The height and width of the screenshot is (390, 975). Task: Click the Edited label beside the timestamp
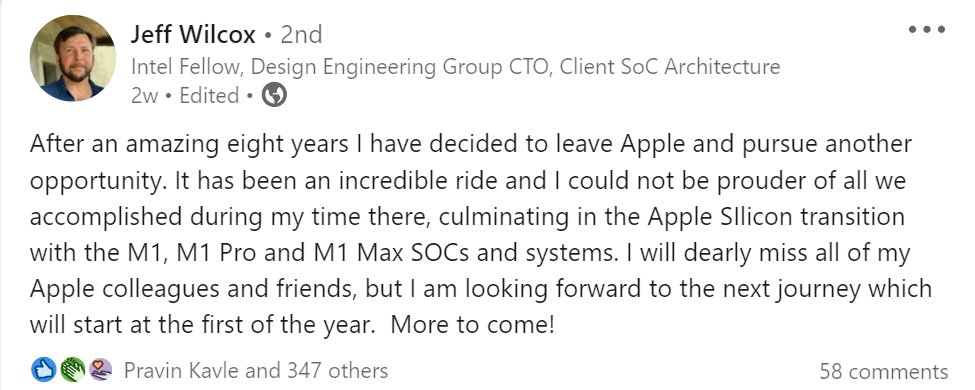pyautogui.click(x=210, y=96)
